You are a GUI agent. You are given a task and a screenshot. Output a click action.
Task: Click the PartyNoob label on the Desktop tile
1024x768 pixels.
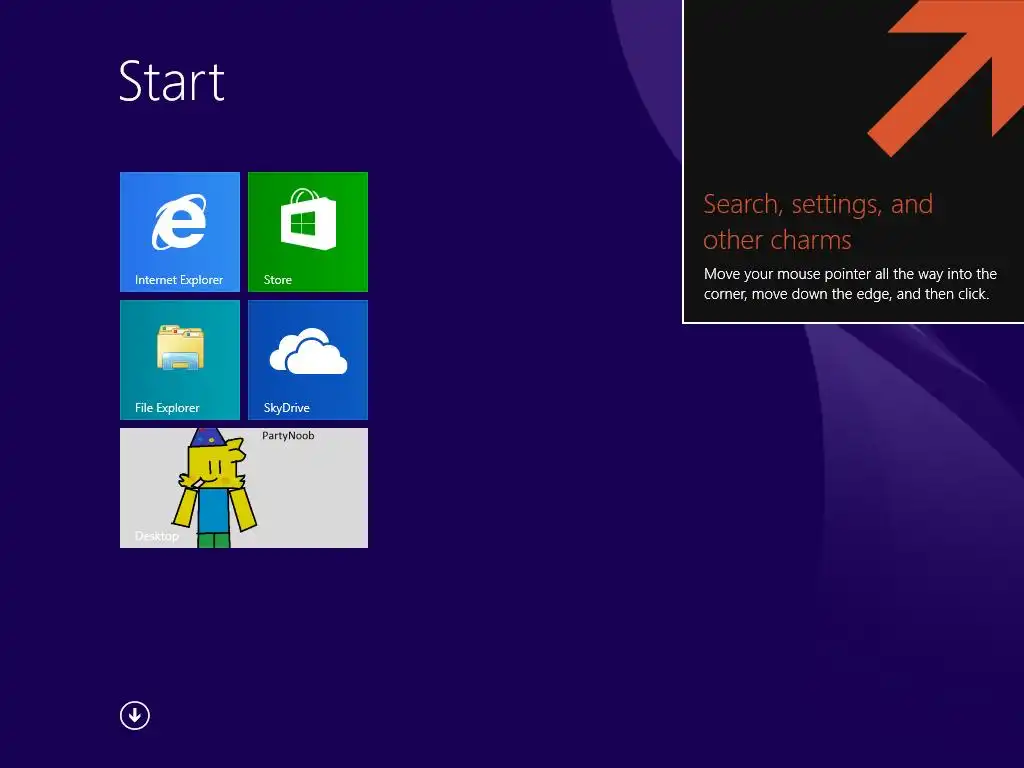[x=288, y=436]
